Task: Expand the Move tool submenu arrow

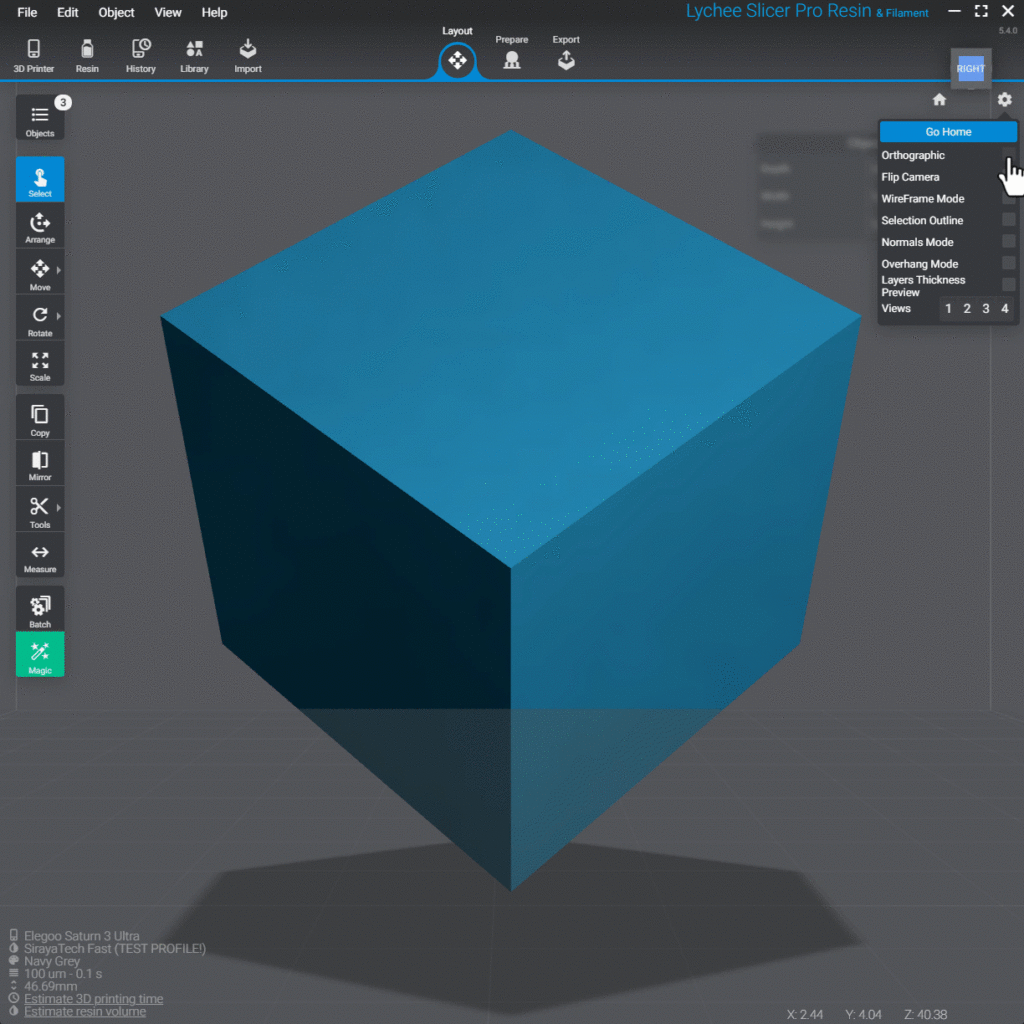Action: point(59,270)
